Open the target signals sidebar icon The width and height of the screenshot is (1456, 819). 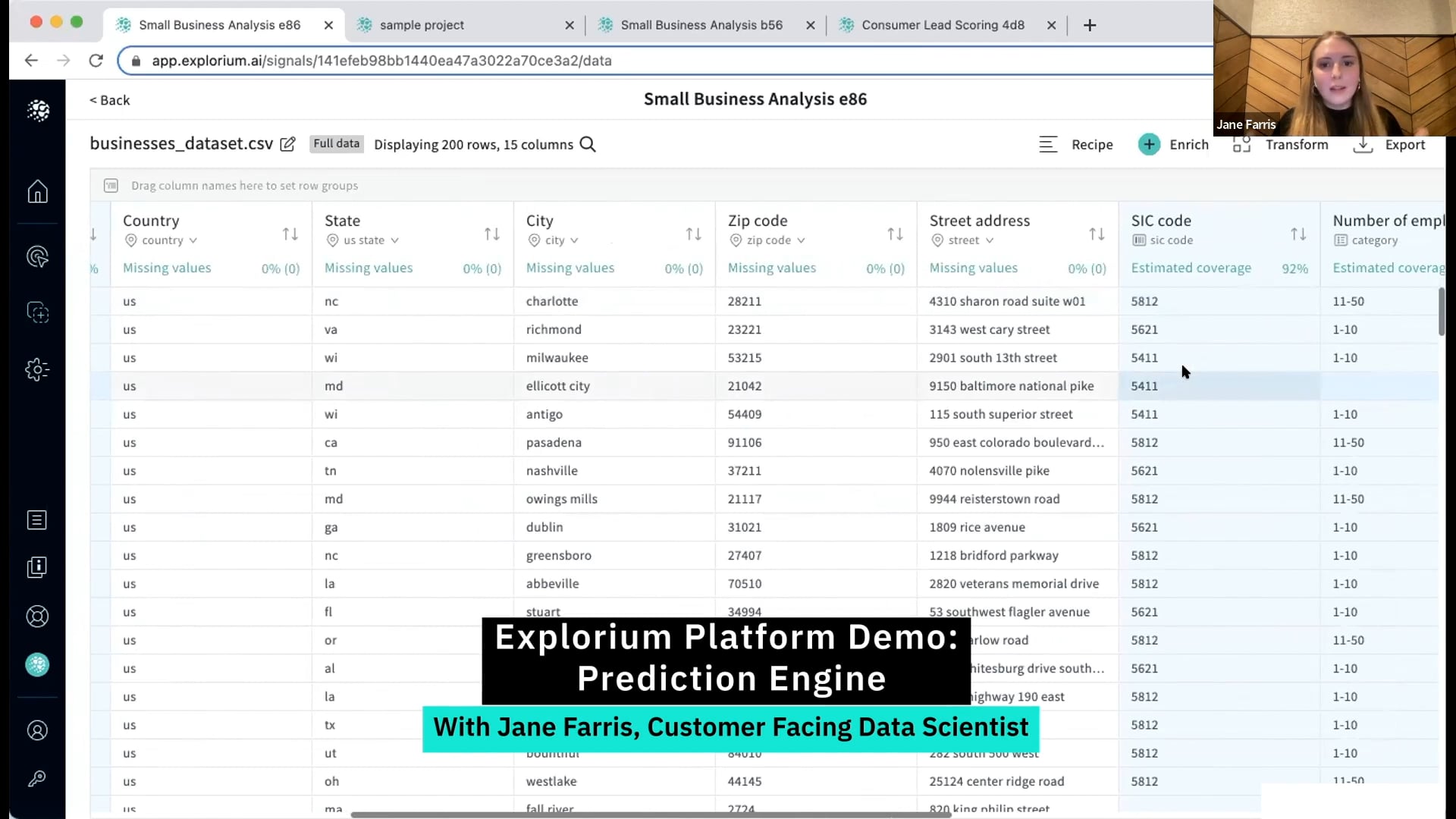click(37, 257)
